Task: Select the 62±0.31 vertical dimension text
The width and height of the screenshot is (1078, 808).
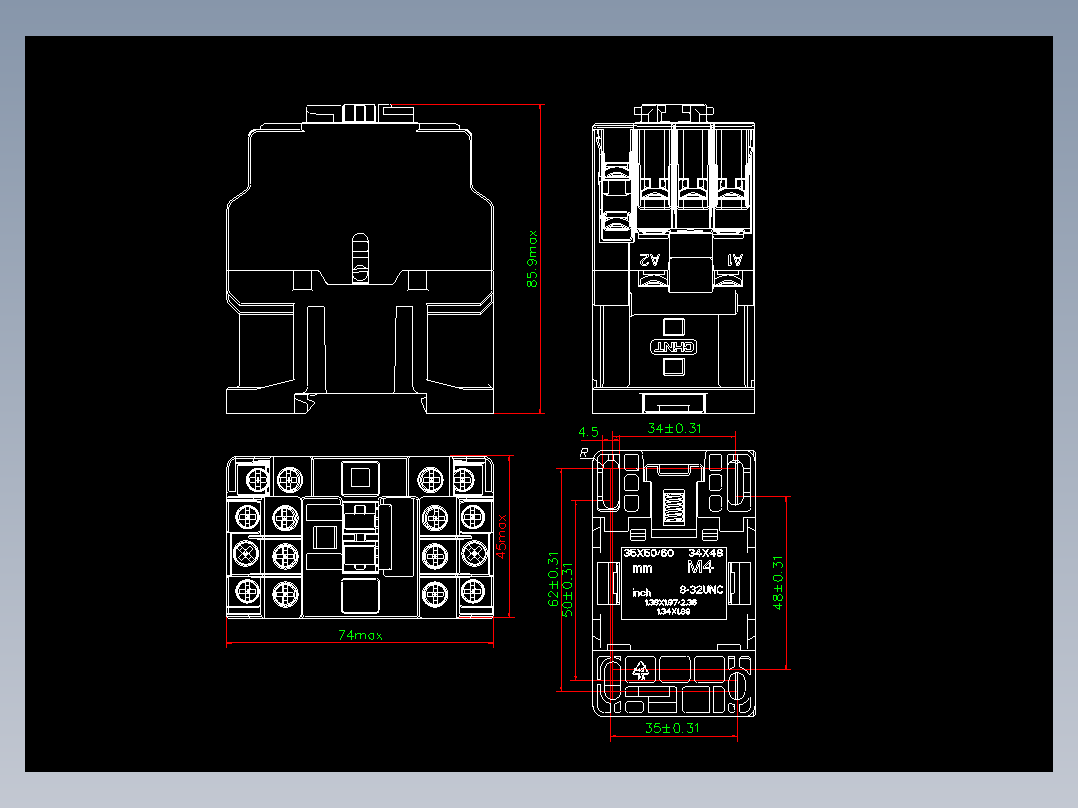Action: 553,579
